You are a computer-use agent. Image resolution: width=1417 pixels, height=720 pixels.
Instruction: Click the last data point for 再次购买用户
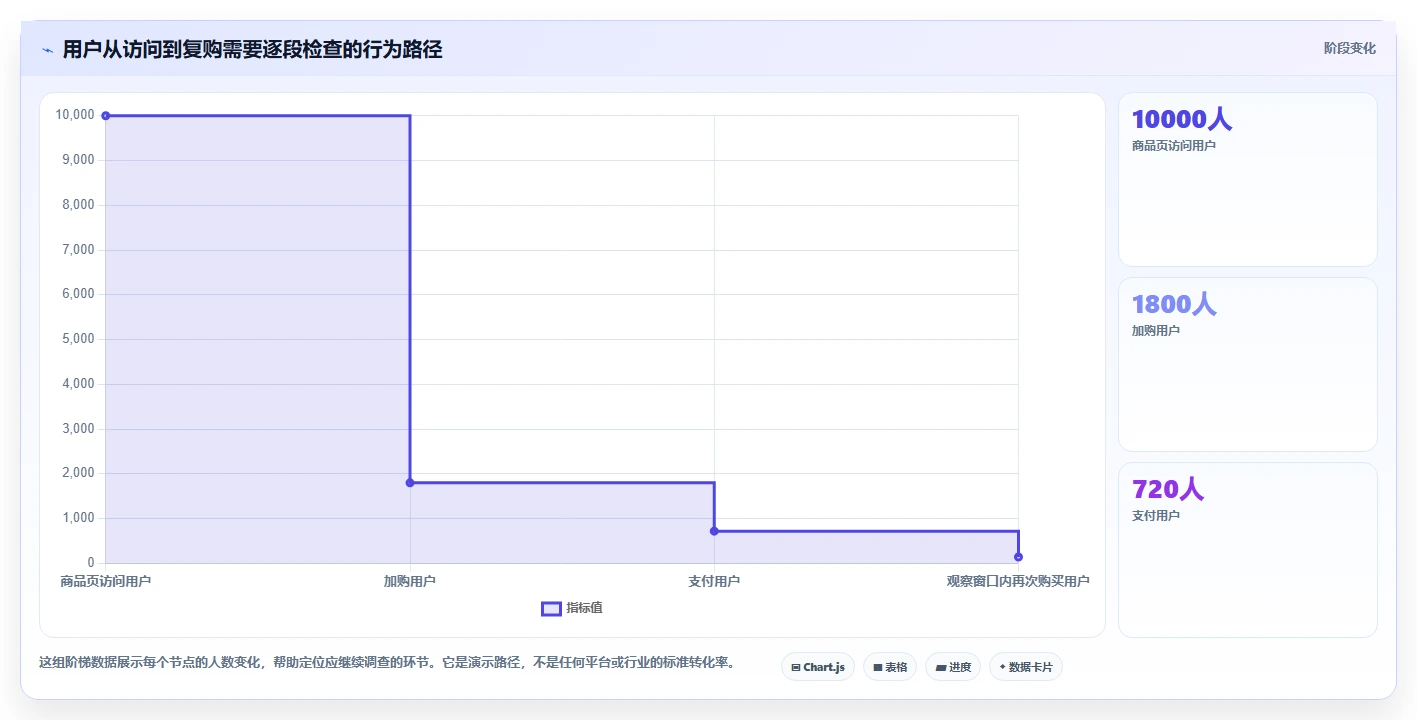coord(1018,557)
